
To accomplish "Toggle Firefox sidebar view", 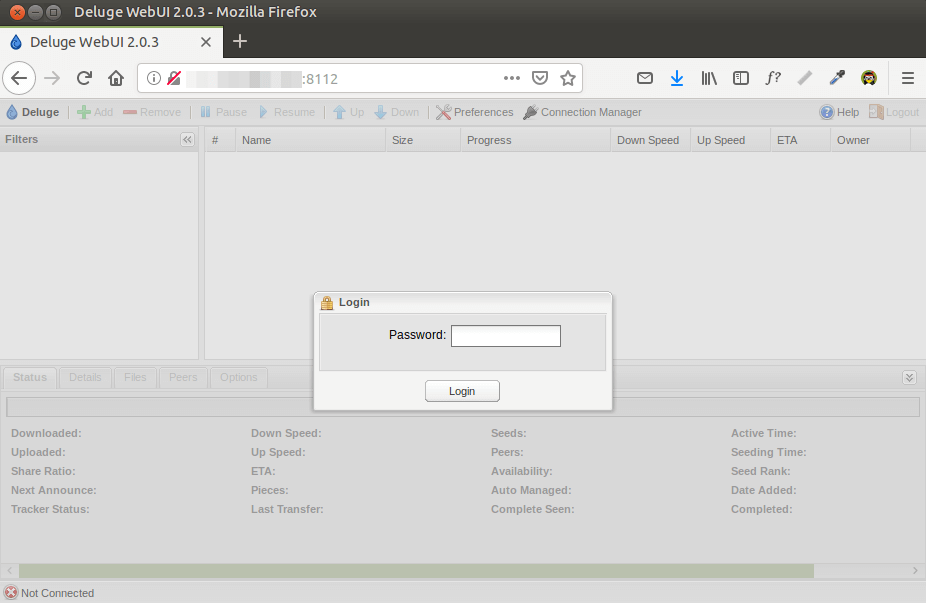I will 741,78.
